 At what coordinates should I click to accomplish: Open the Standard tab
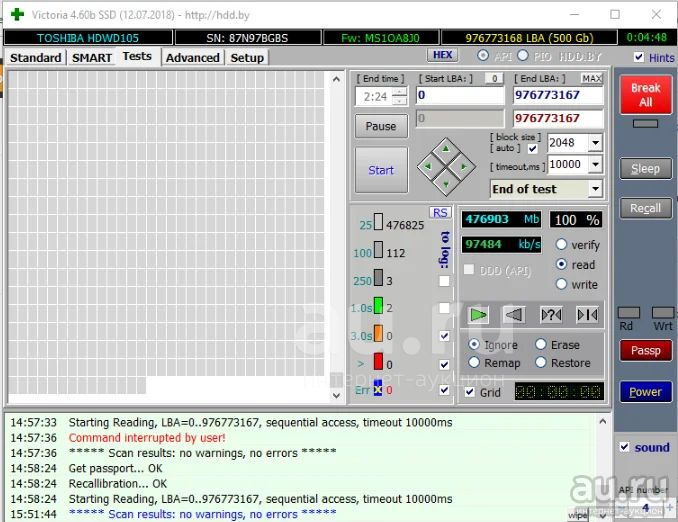coord(35,58)
